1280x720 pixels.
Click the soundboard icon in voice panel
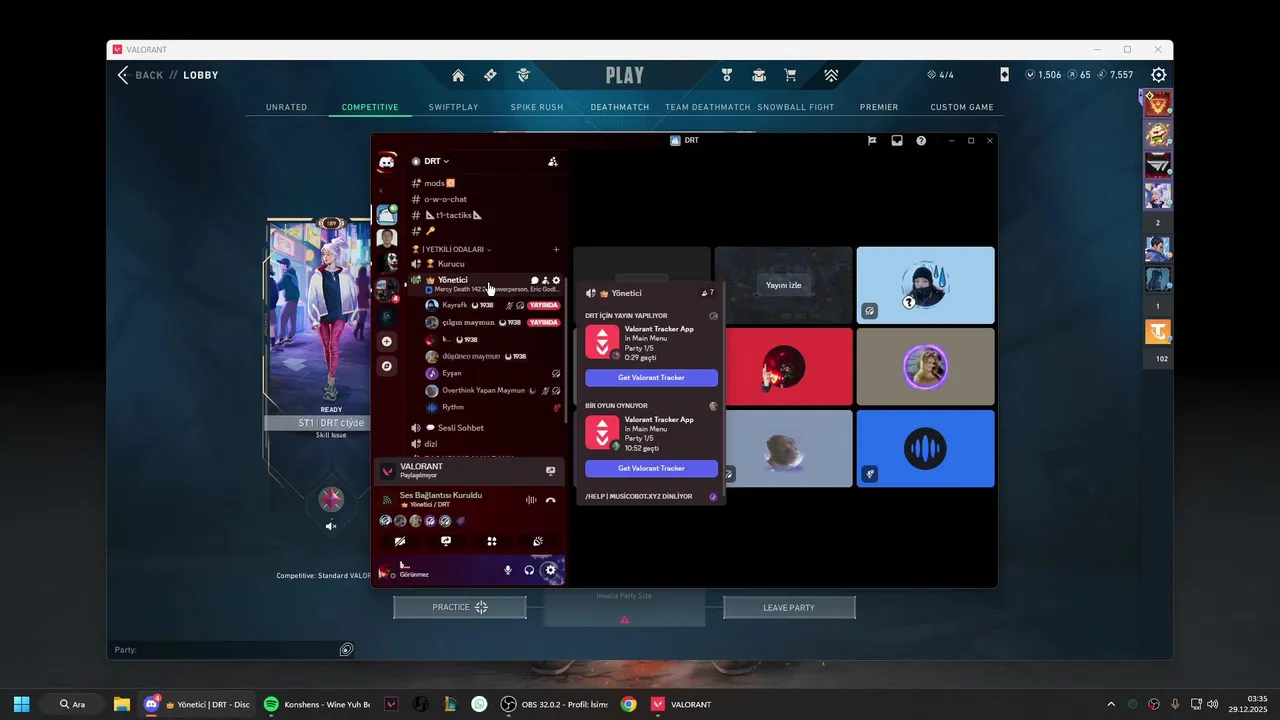[538, 541]
